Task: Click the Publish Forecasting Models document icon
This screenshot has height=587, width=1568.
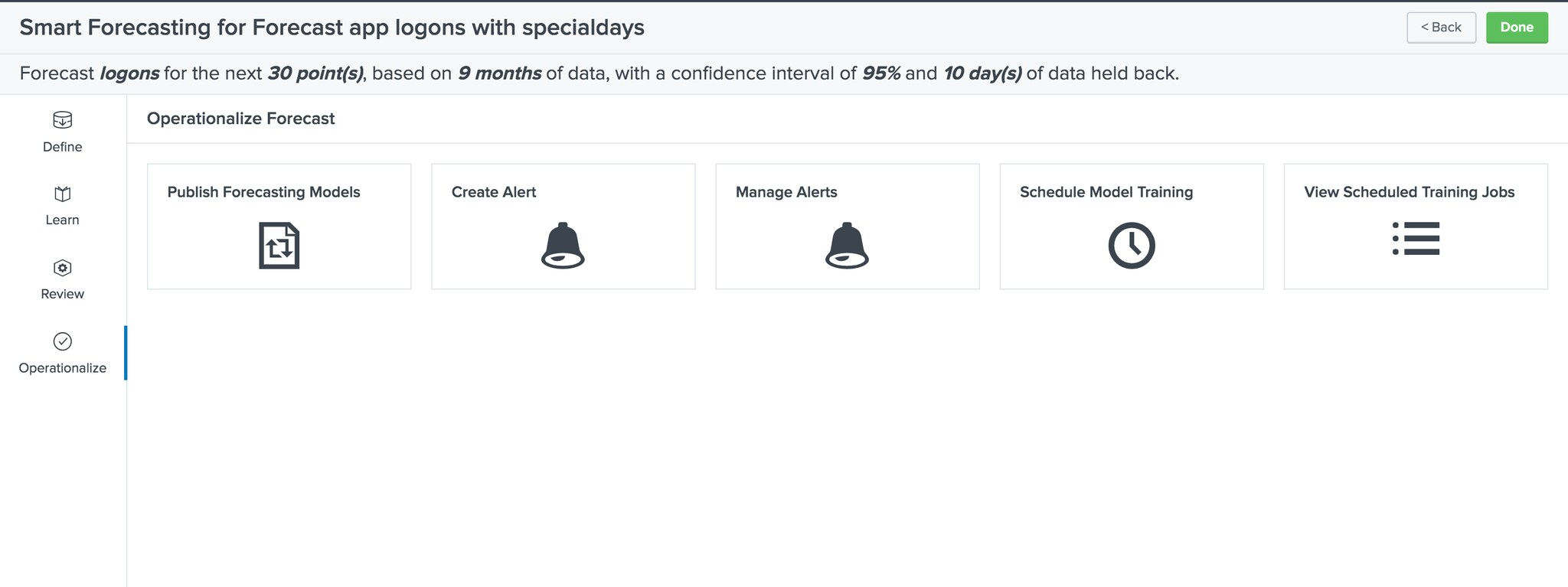Action: click(279, 246)
